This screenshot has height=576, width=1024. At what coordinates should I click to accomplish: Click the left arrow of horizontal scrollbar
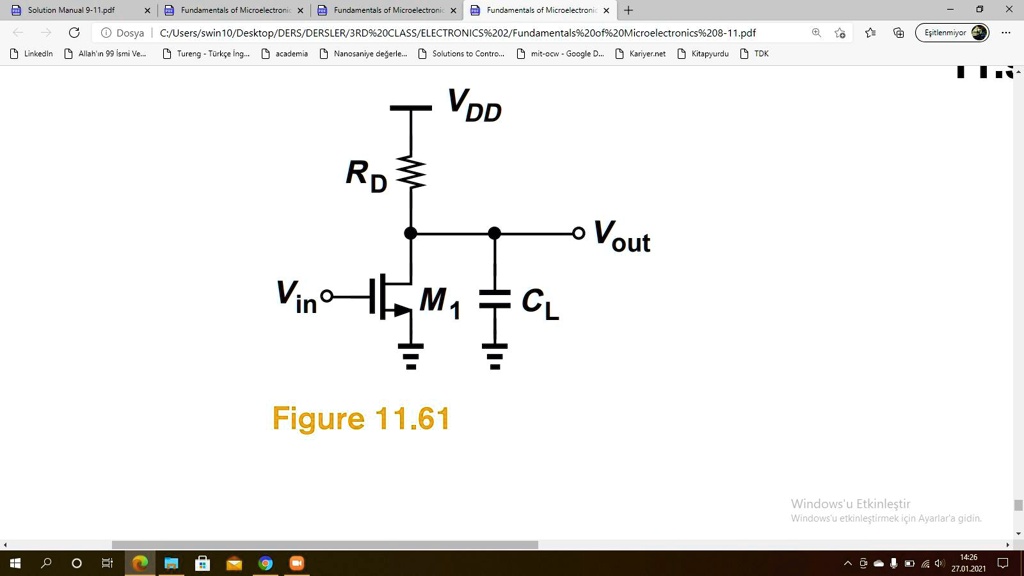click(x=5, y=545)
